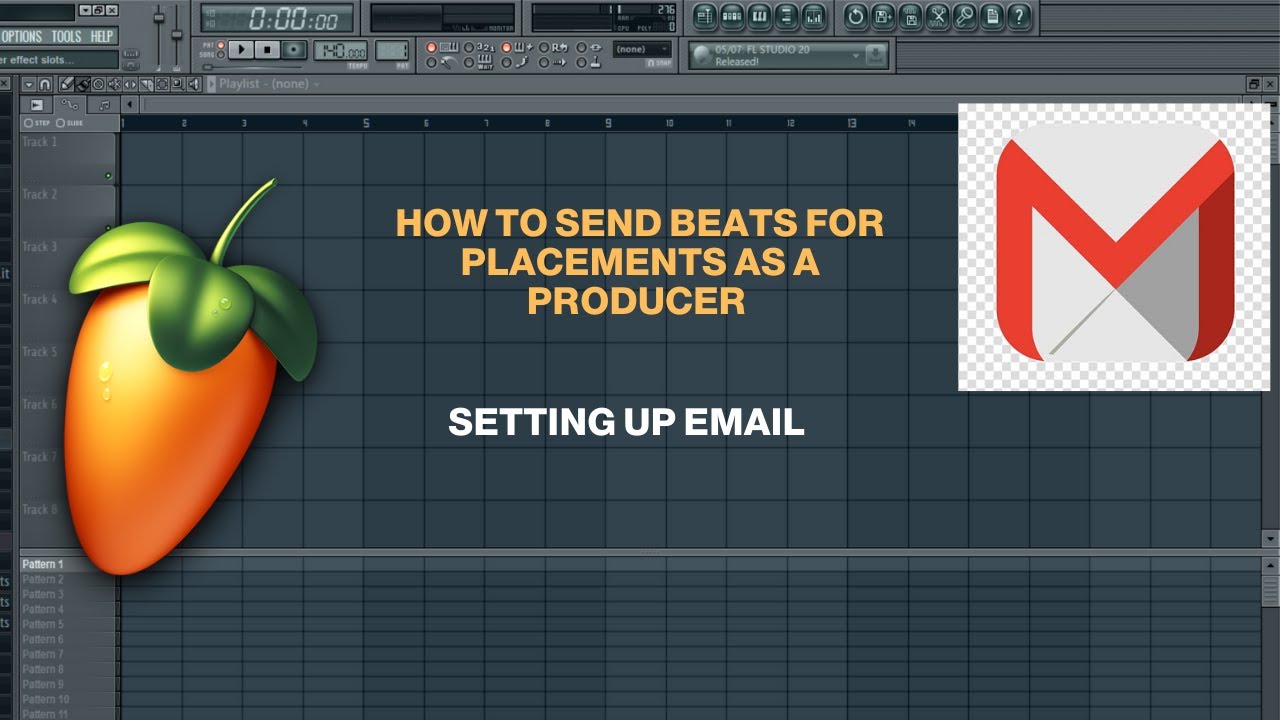Screen dimensions: 1280x720
Task: Switch to the Paint brush tool
Action: pyautogui.click(x=82, y=84)
